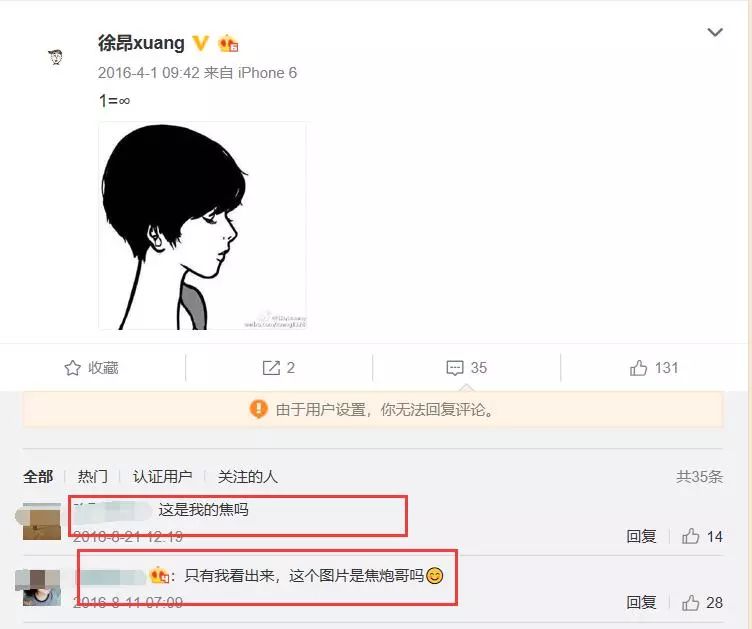
Task: Click the first commenter's avatar thumbnail
Action: coord(42,521)
